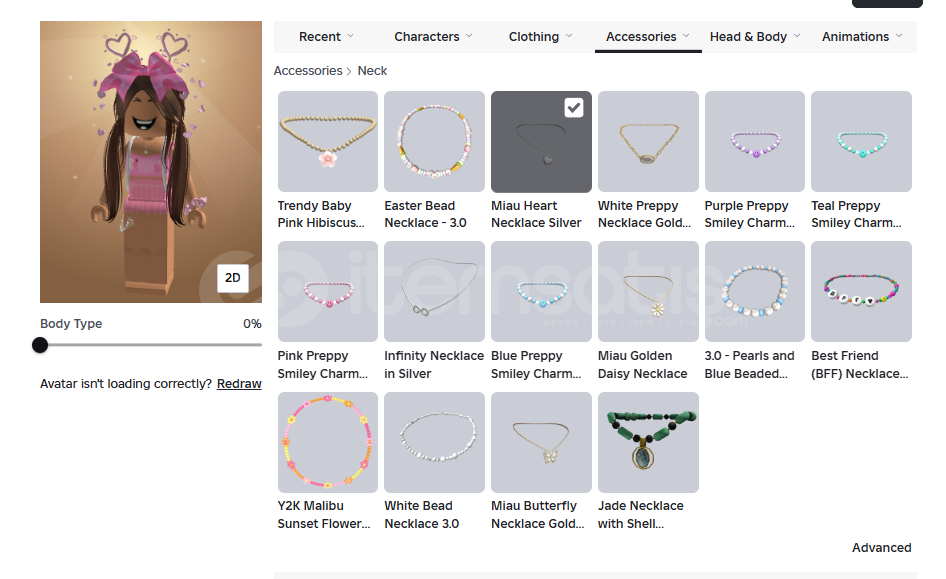
Task: Select the Trendy Baby Pink Hibiscus necklace
Action: click(328, 142)
